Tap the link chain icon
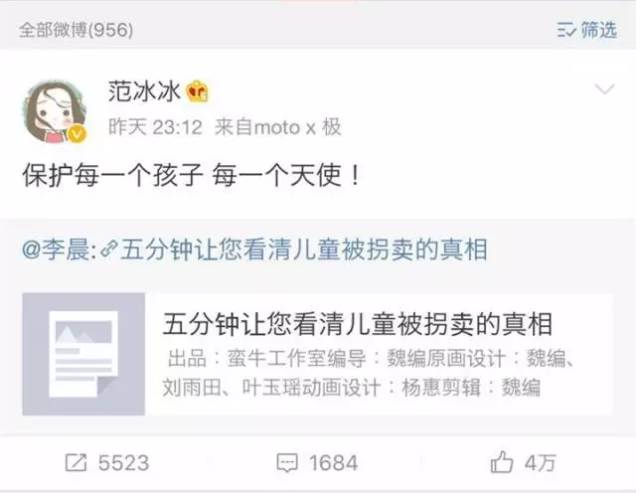Screen dimensions: 640x493 [x=109, y=250]
